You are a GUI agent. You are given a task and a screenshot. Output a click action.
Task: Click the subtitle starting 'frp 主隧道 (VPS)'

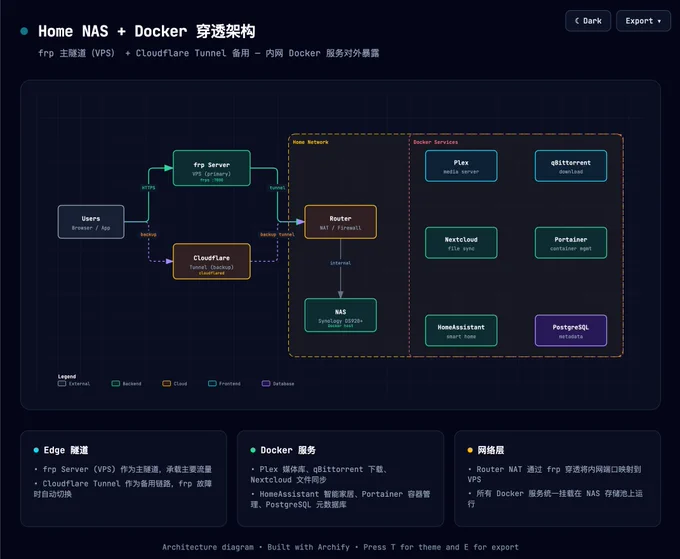(209, 53)
